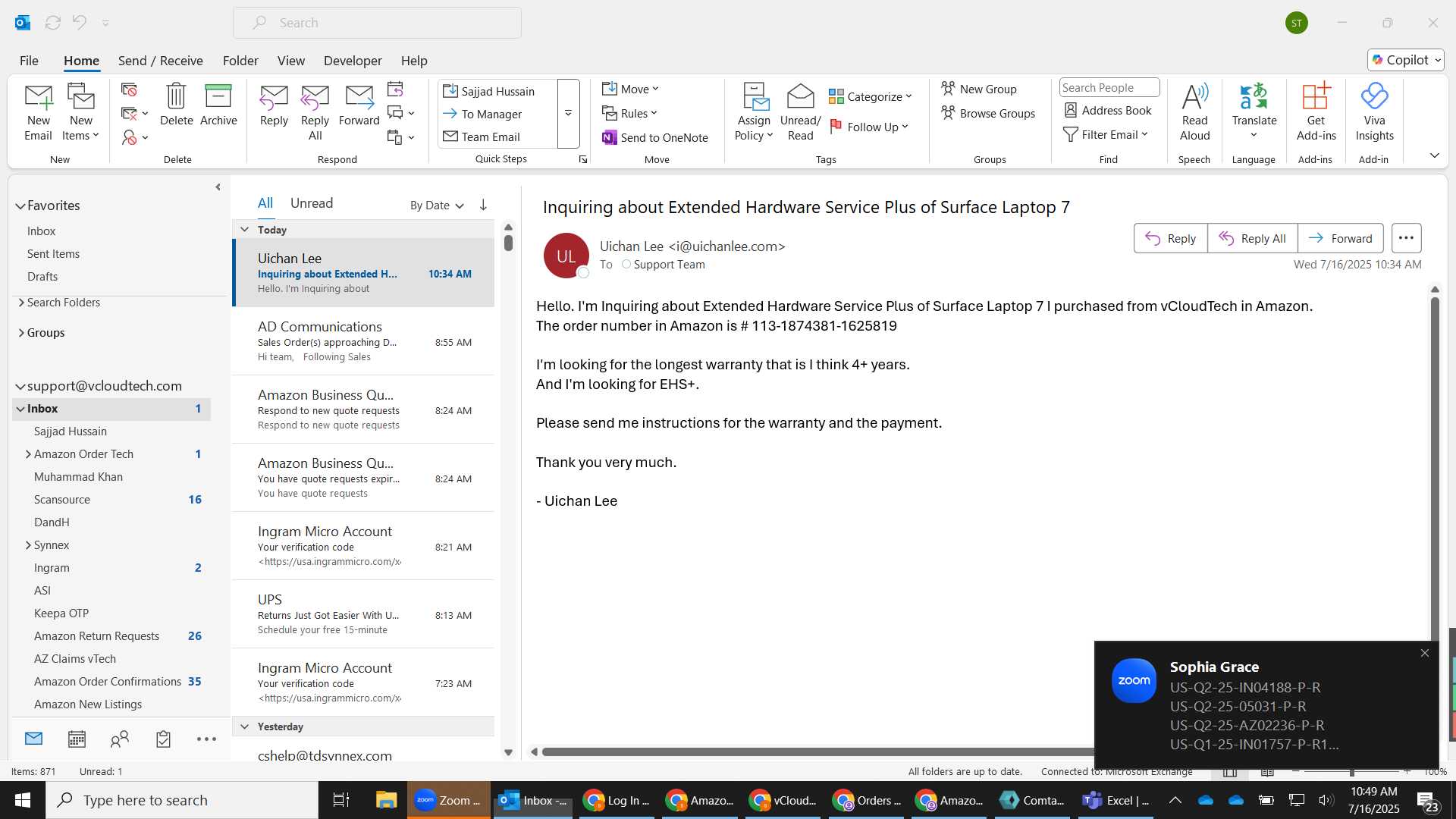1456x819 pixels.
Task: Reverse the sort order arrow in the message list
Action: point(483,205)
